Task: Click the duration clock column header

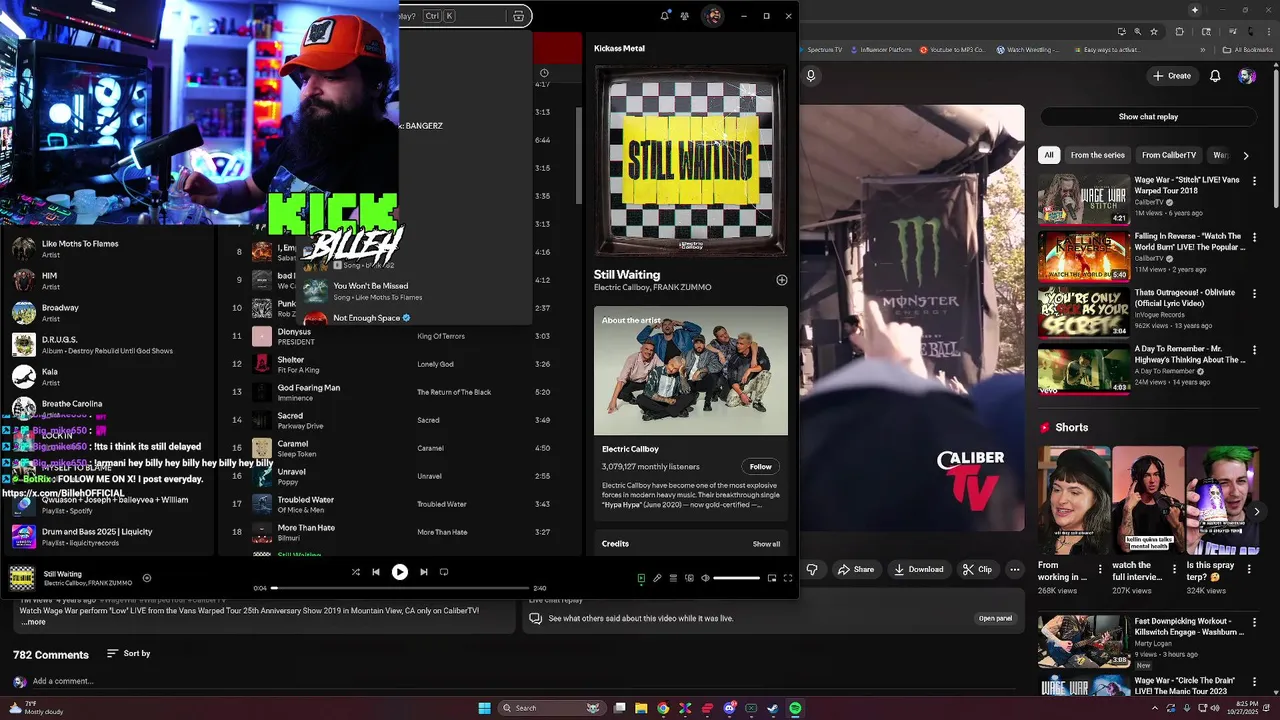Action: [x=544, y=72]
